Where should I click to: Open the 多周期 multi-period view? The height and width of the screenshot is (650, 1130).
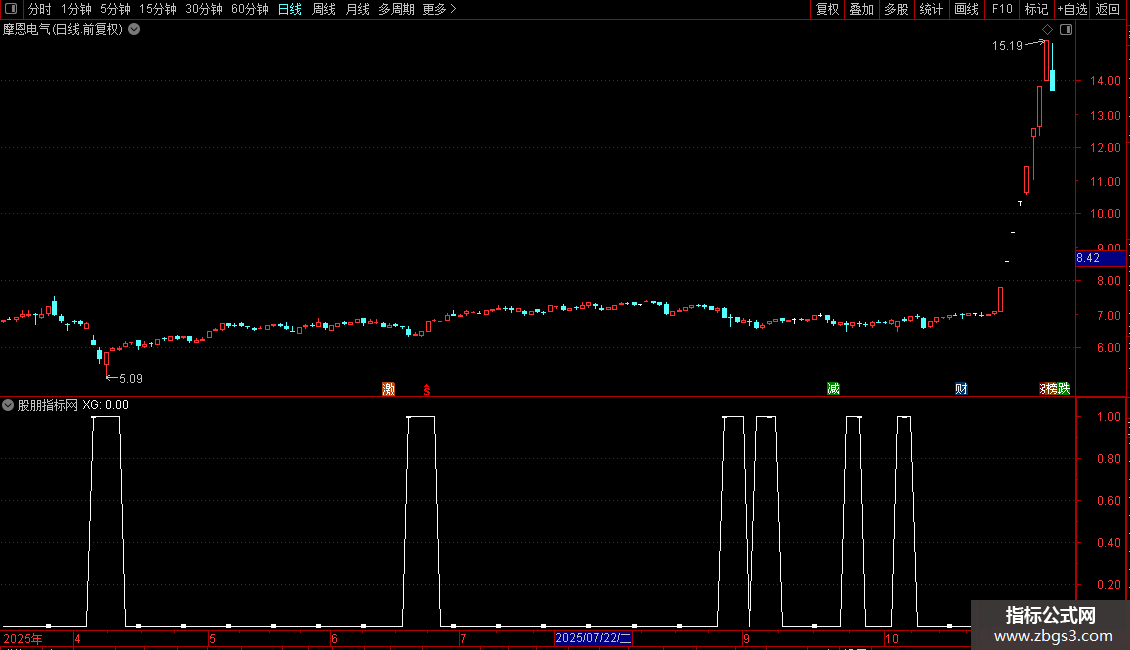click(x=396, y=9)
